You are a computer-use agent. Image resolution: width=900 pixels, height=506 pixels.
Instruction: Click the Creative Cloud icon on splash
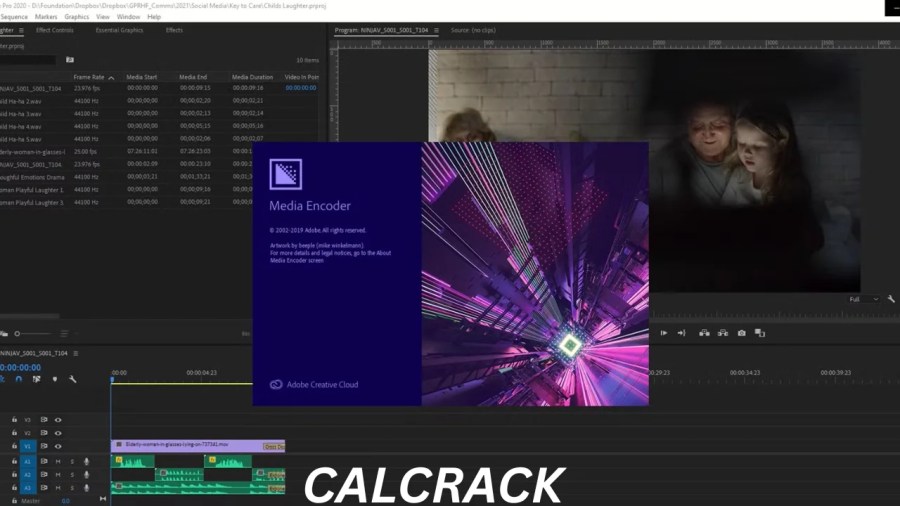coord(276,384)
